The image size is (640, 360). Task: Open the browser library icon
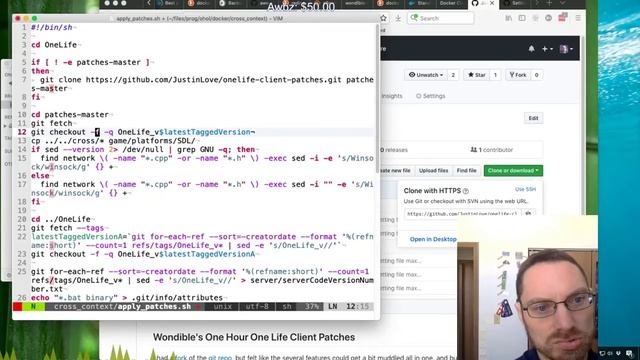tap(509, 18)
